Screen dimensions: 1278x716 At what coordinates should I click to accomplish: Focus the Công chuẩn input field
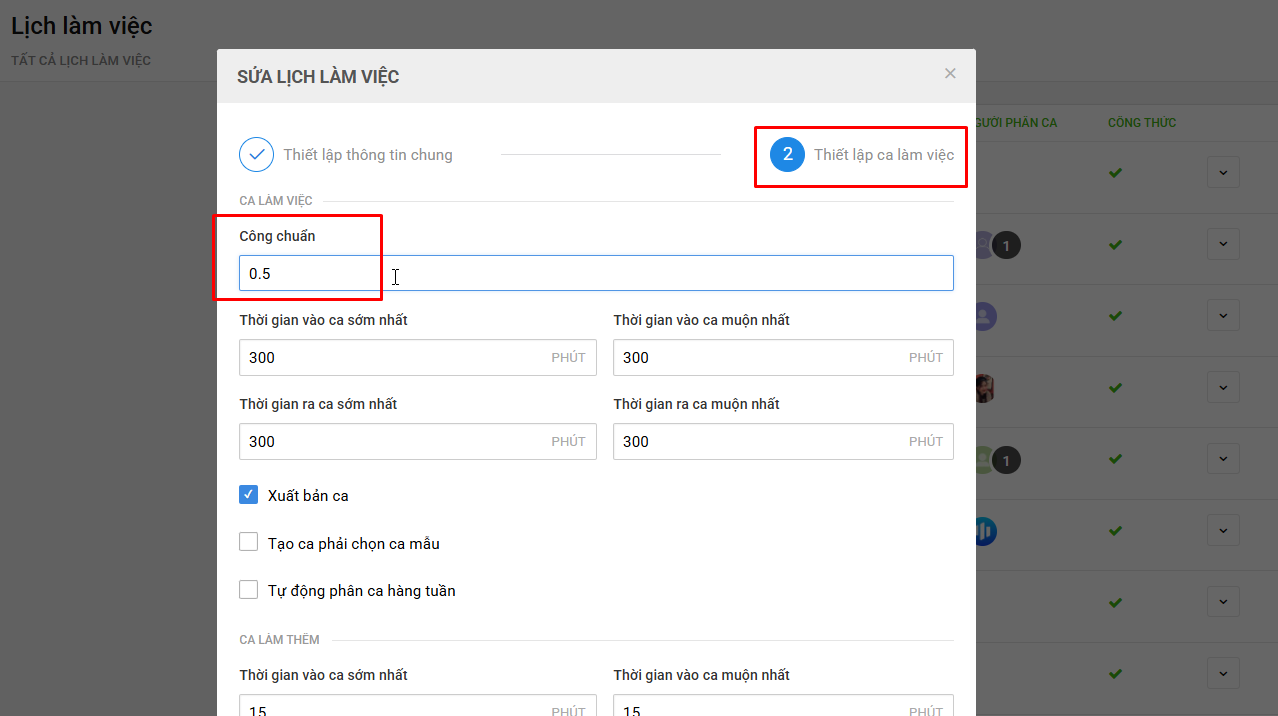click(x=596, y=273)
